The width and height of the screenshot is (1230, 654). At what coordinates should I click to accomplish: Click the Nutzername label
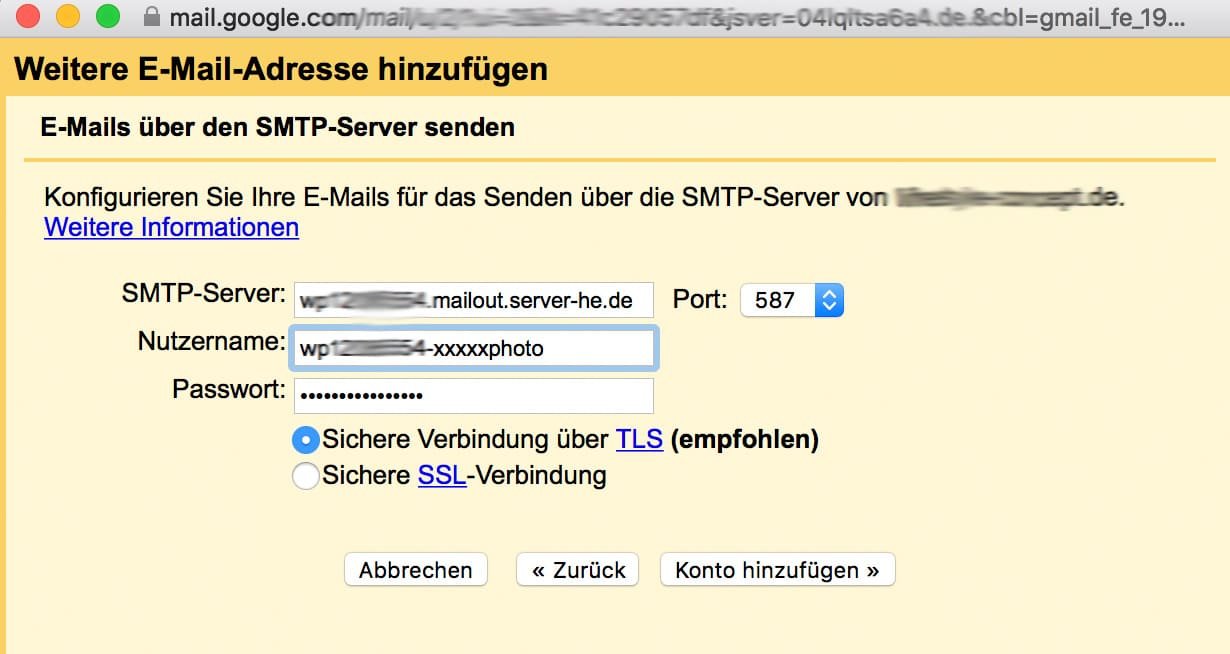(212, 342)
